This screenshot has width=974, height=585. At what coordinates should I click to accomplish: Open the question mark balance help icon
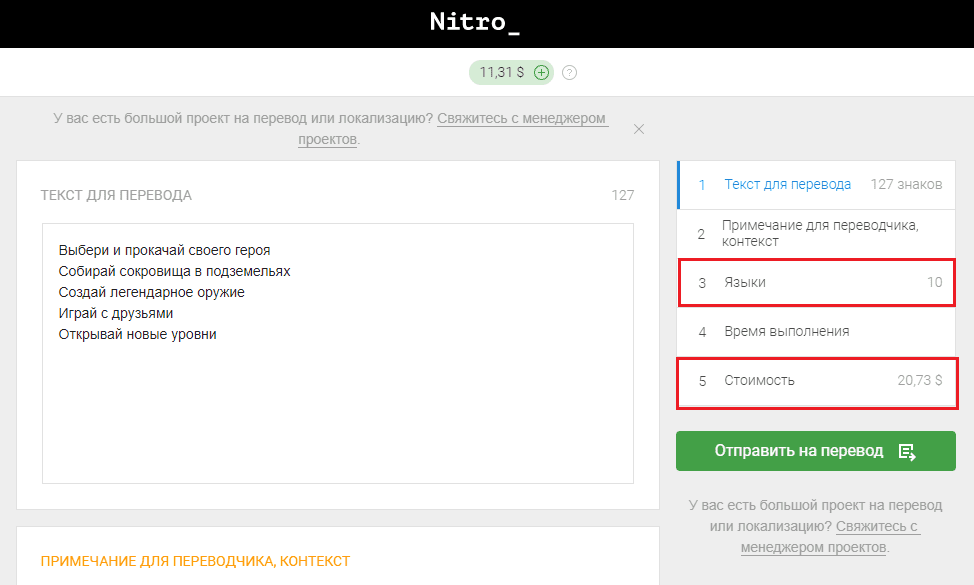click(570, 72)
